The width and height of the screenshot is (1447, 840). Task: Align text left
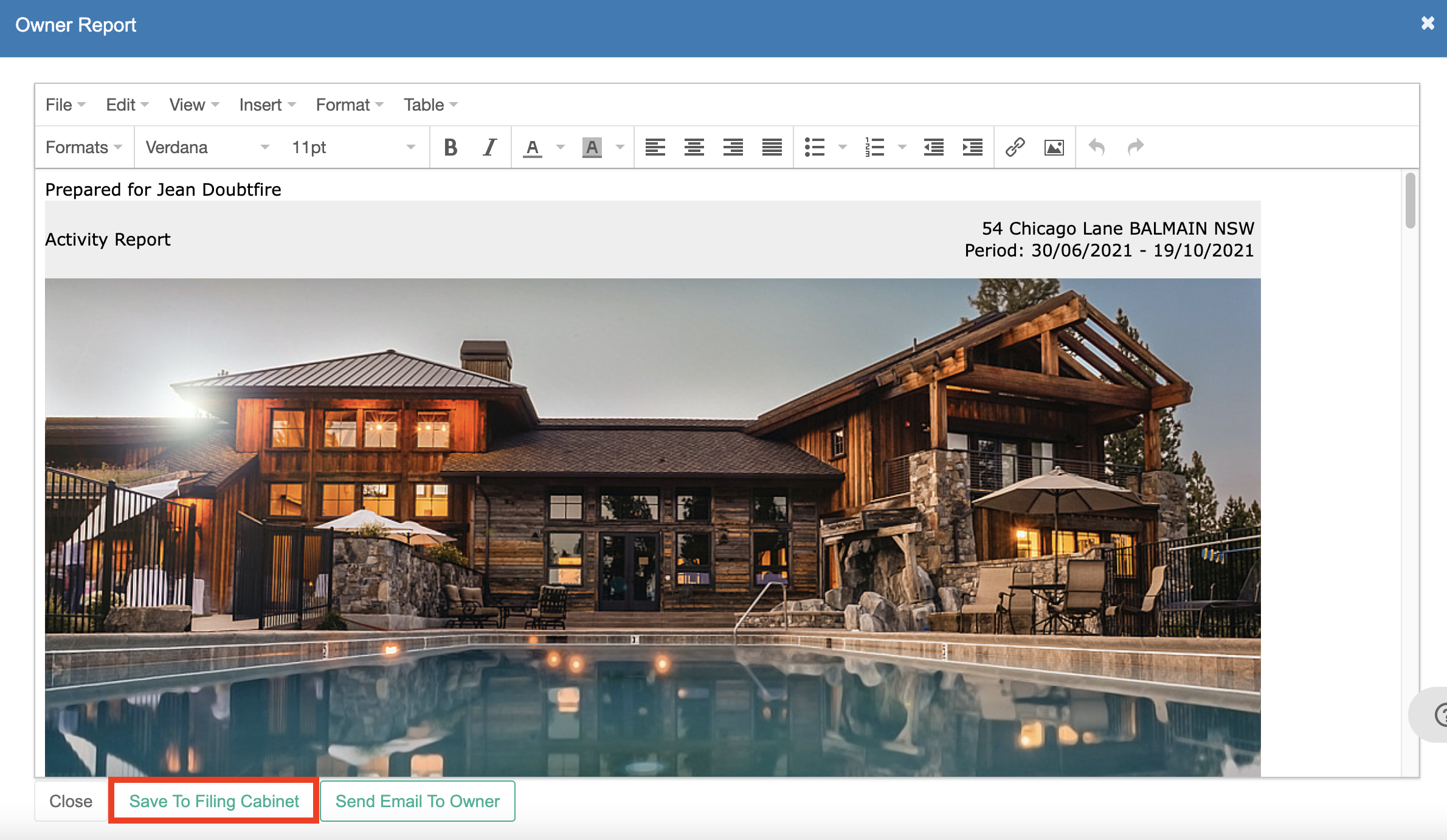point(655,147)
